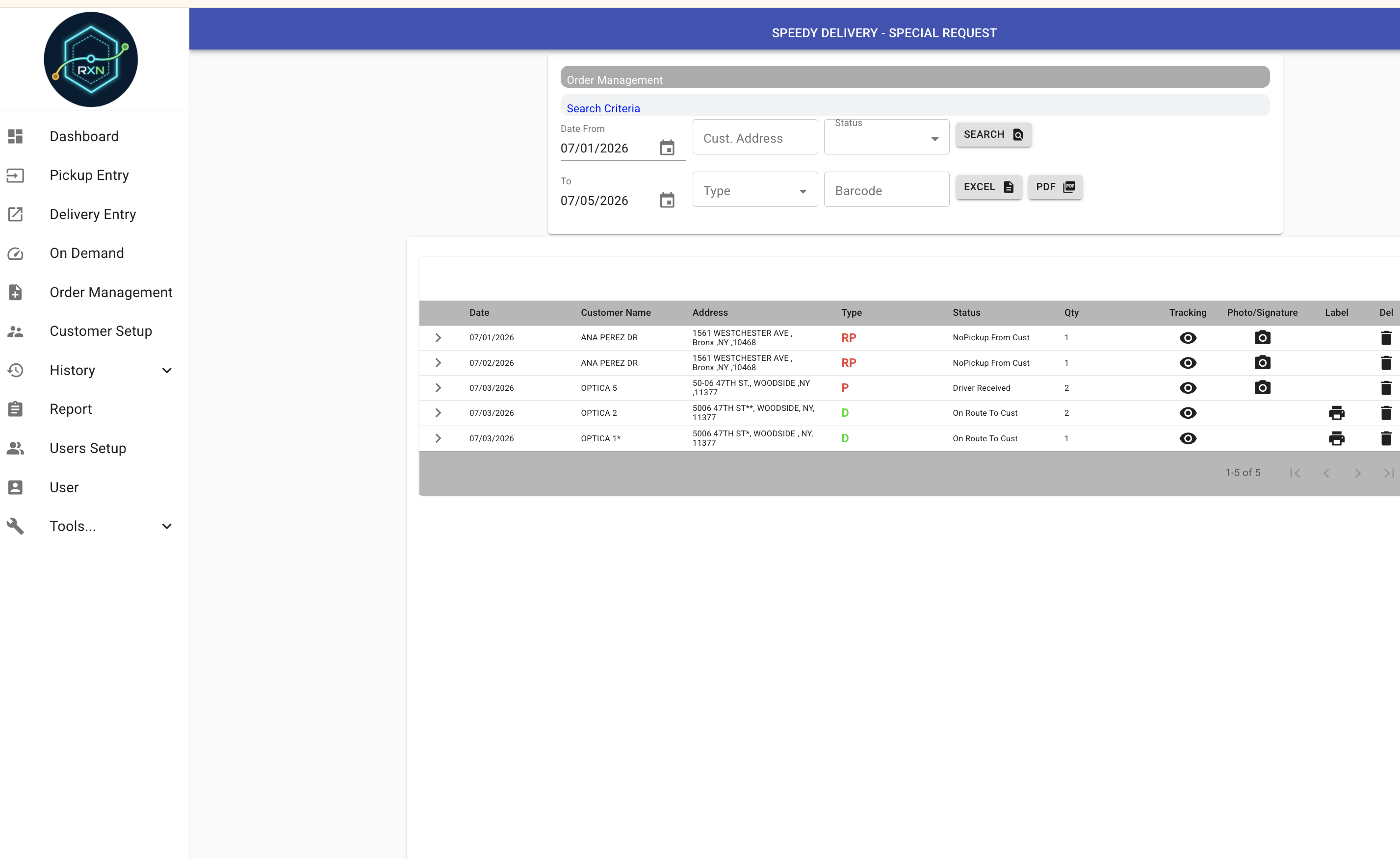The width and height of the screenshot is (1400, 859).
Task: Expand the 07/02/2026 ANA PEREZ row
Action: pos(438,362)
